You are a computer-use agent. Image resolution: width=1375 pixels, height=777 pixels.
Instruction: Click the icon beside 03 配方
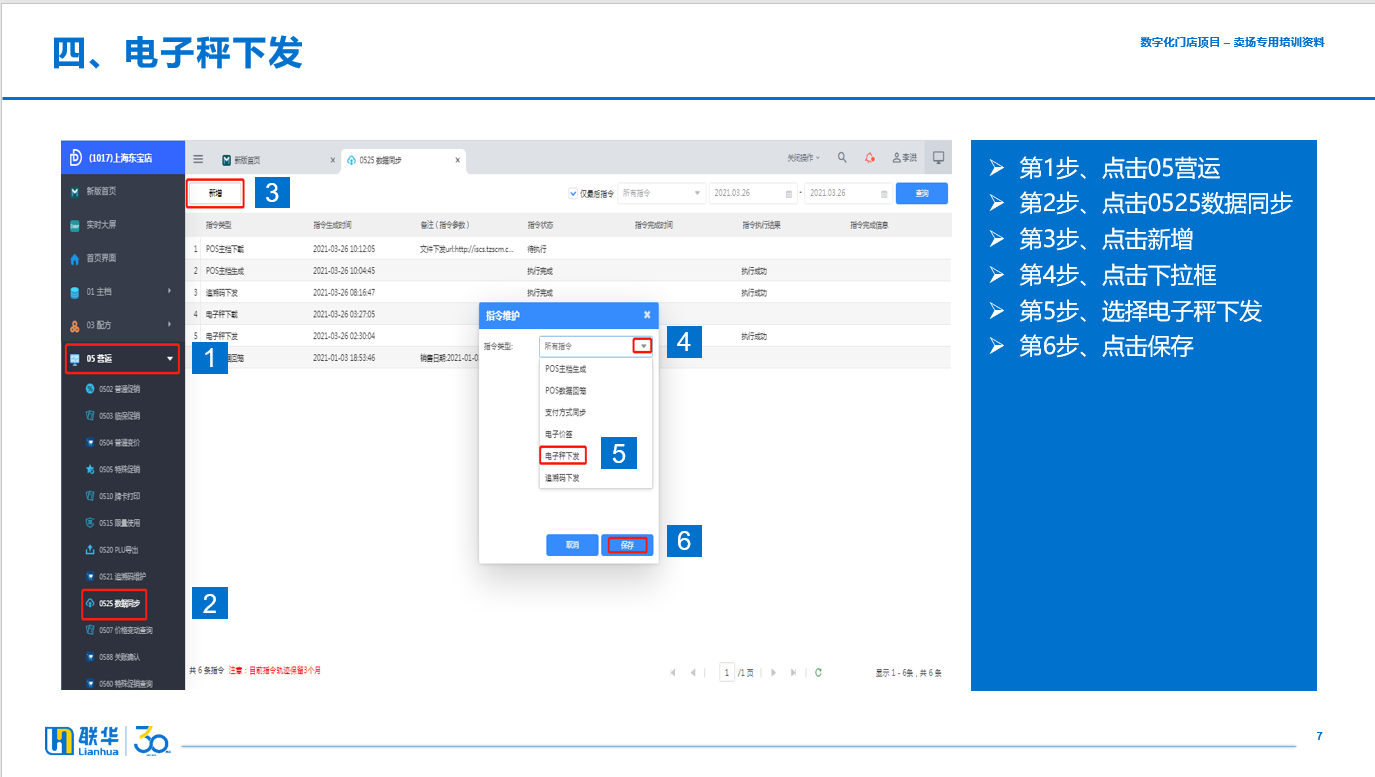(74, 326)
